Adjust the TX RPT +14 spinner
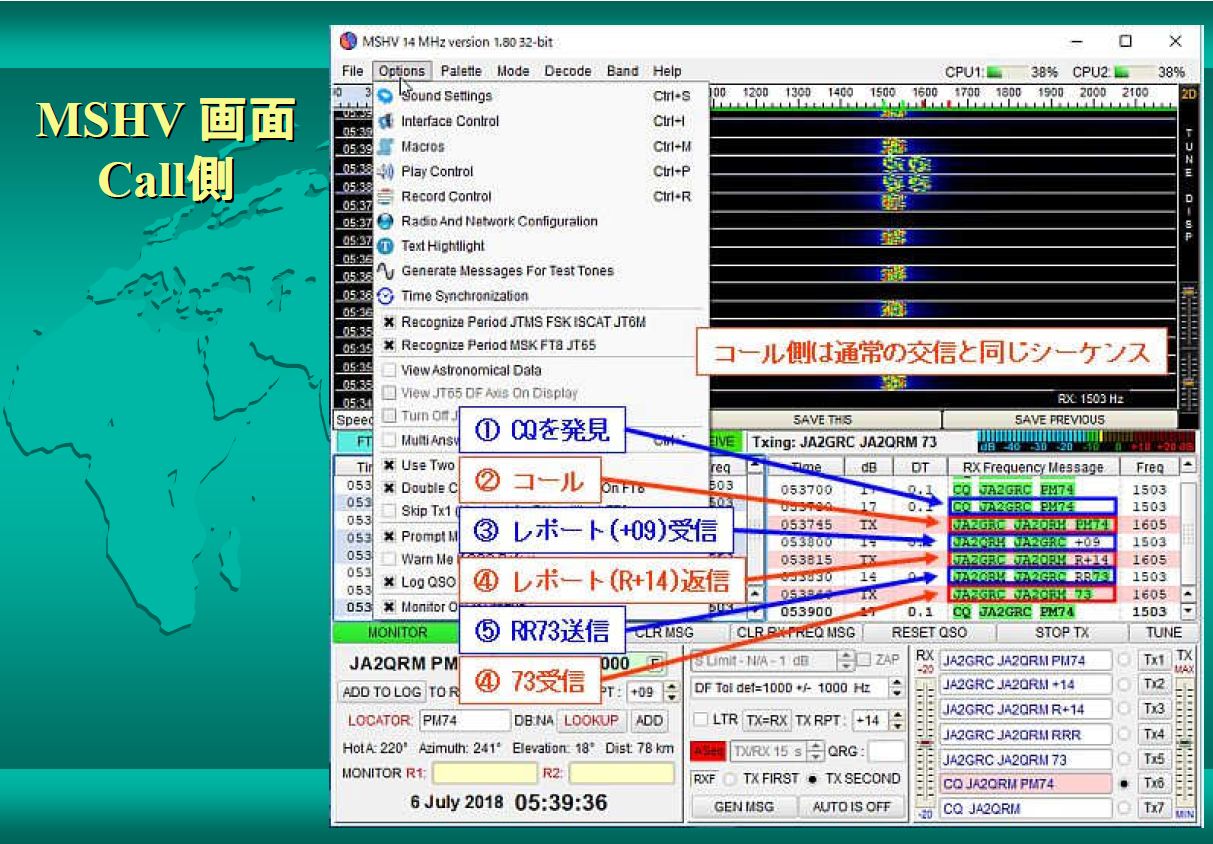The height and width of the screenshot is (844, 1213). click(x=895, y=720)
